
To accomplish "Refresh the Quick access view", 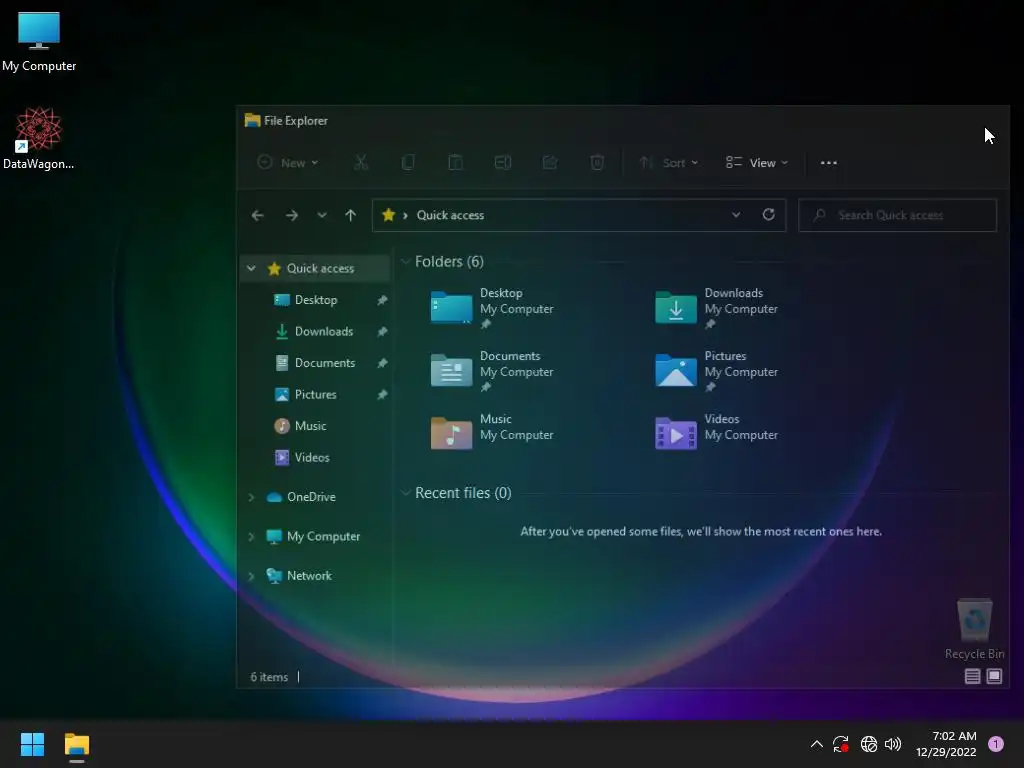I will [769, 214].
